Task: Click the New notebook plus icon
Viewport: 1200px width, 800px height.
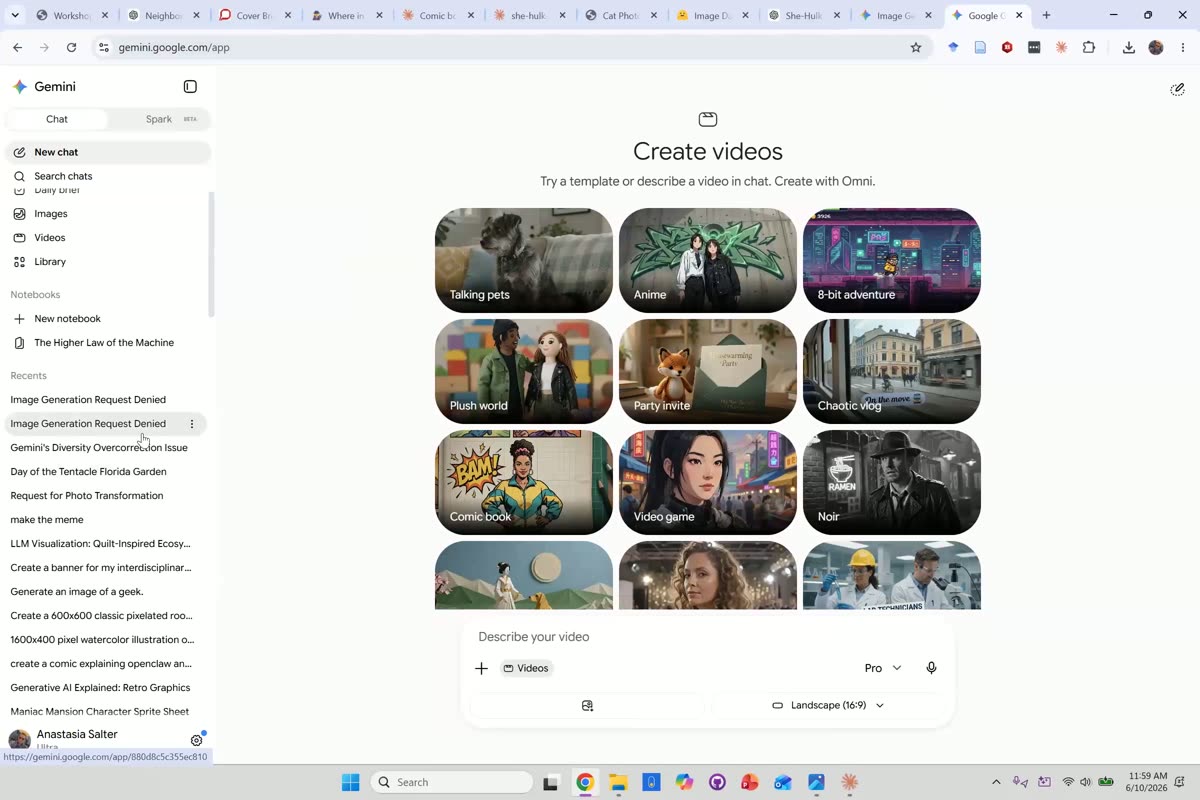Action: pos(19,319)
